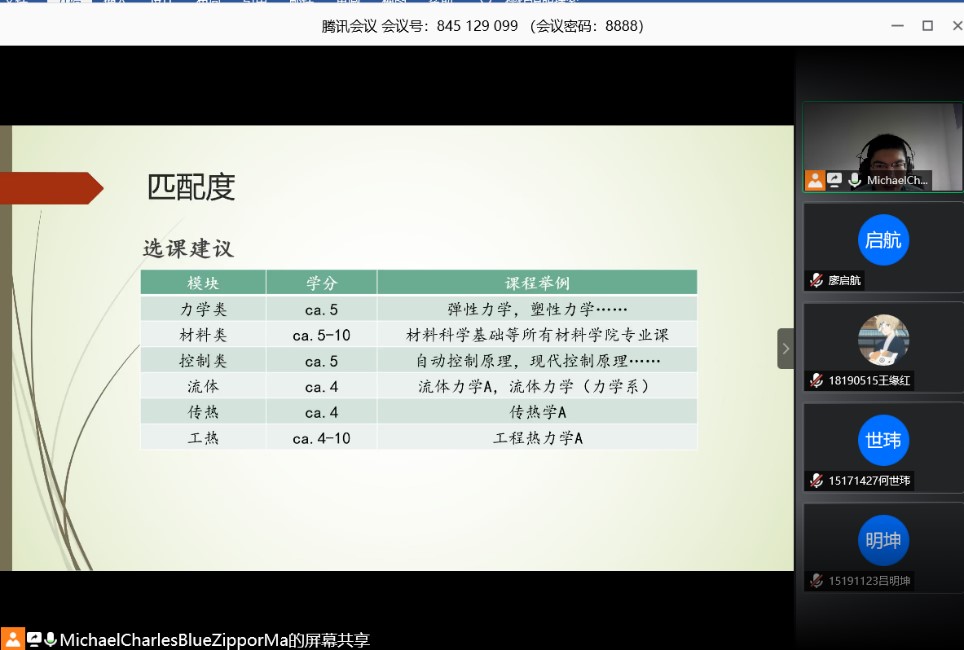Screen dimensions: 964x650
Task: Select the 世玮 blue avatar tile
Action: tap(882, 440)
